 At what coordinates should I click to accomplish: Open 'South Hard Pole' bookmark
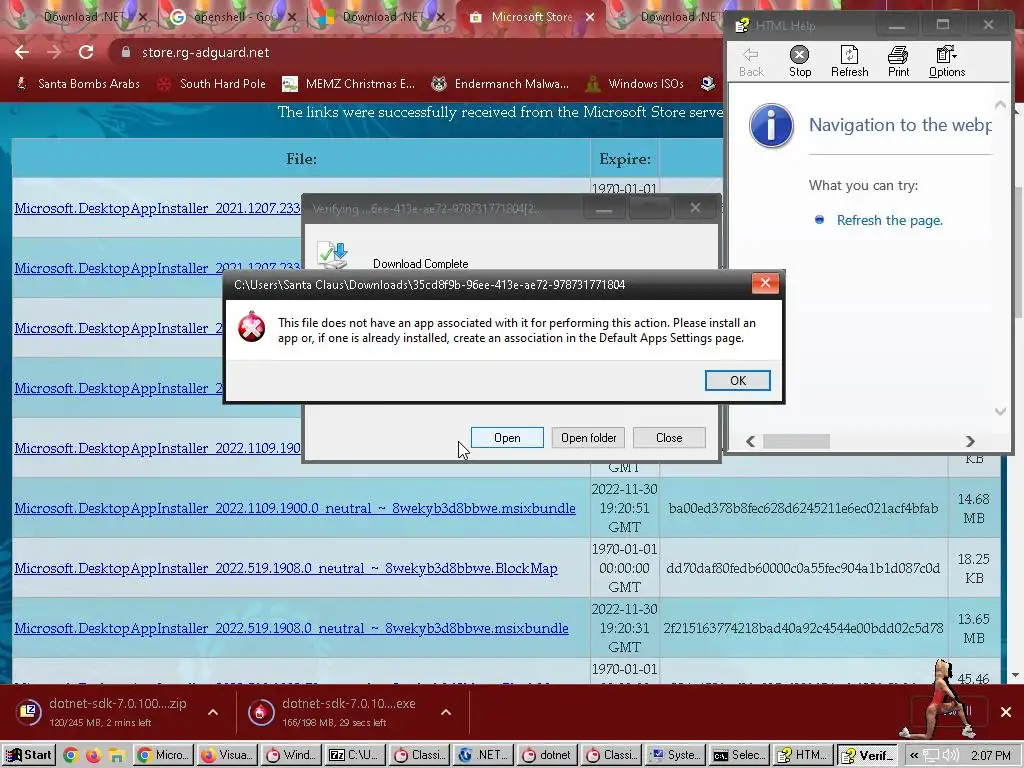coord(212,84)
